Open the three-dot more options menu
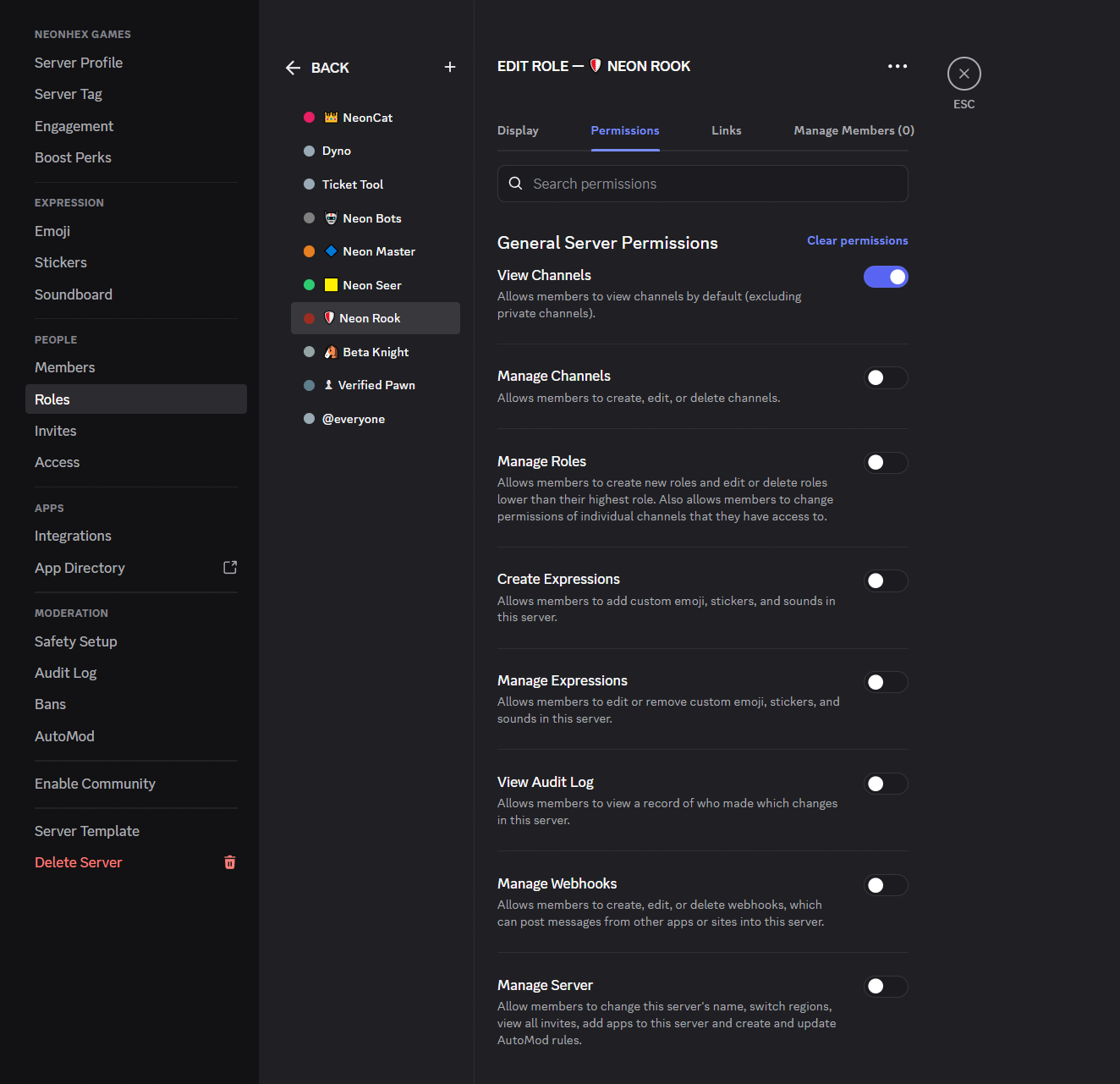1120x1084 pixels. coord(898,66)
